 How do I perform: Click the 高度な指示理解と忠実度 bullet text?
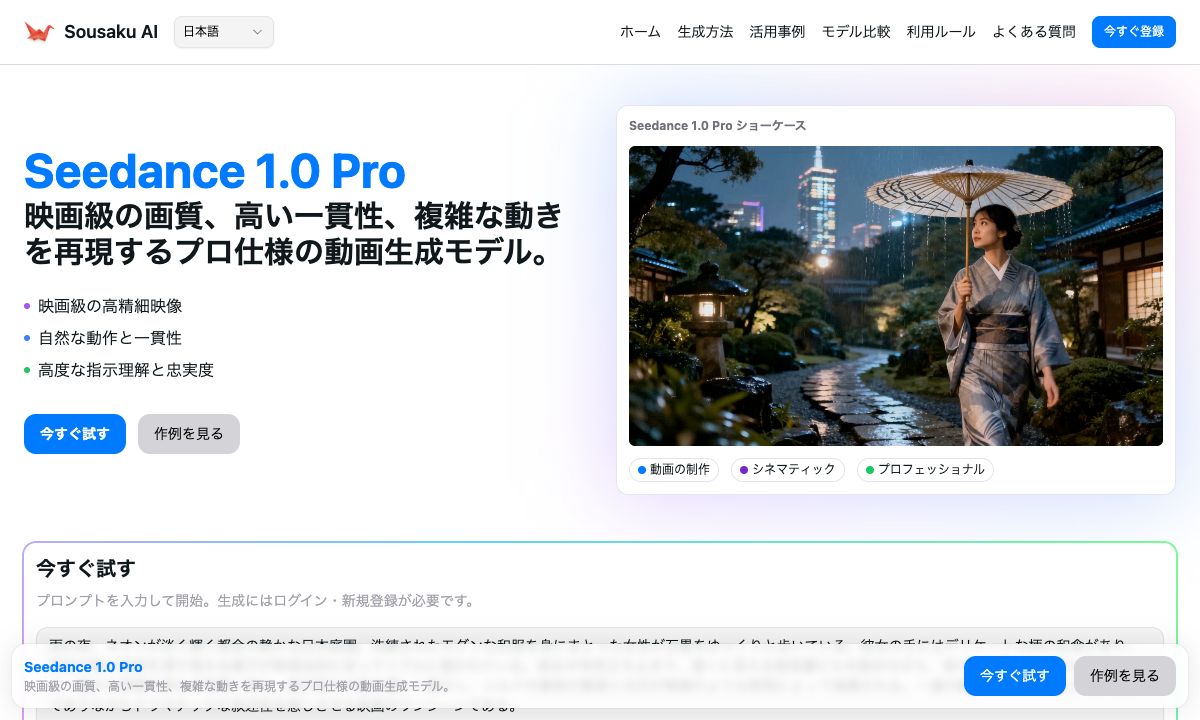click(x=126, y=370)
